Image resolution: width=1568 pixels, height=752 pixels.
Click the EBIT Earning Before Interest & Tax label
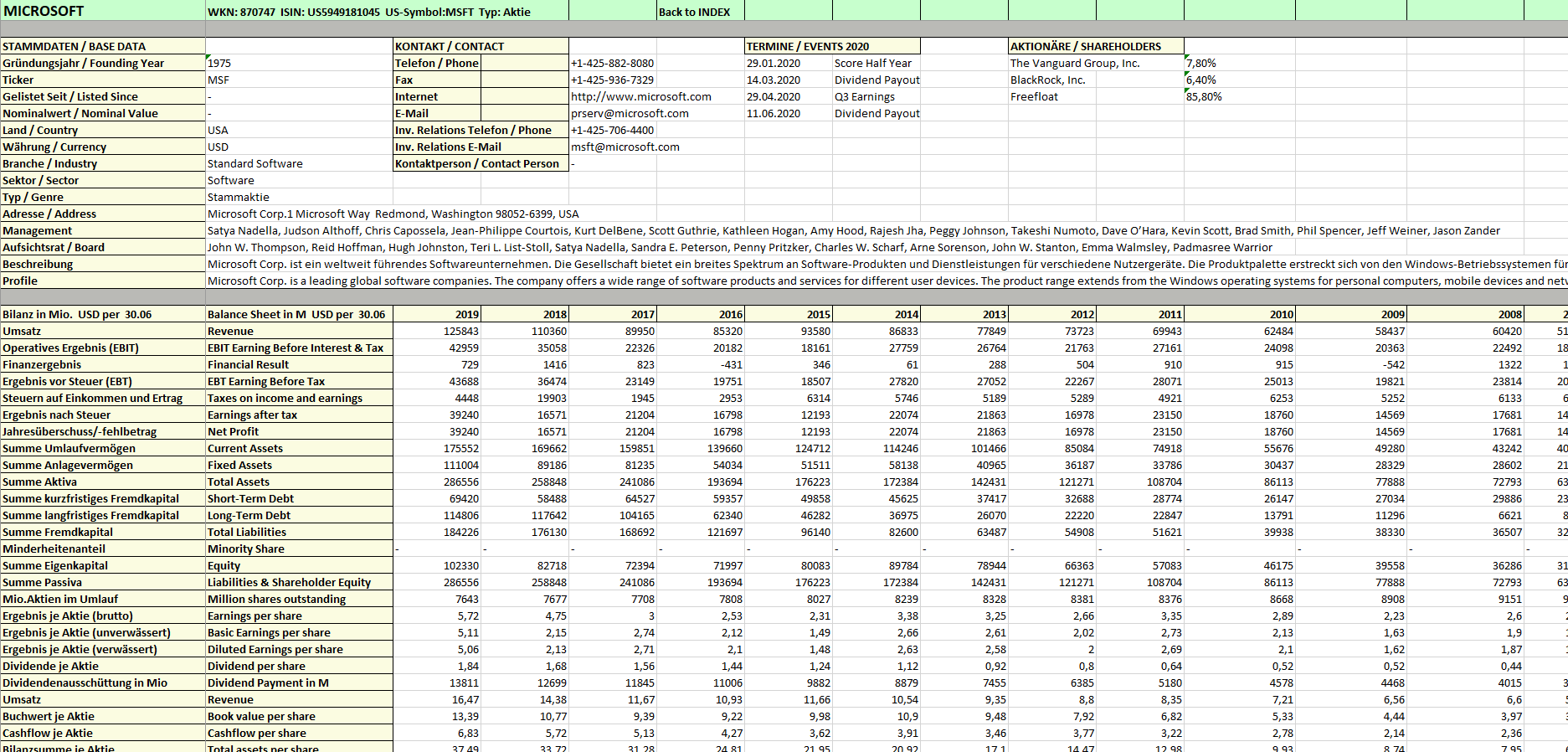300,348
